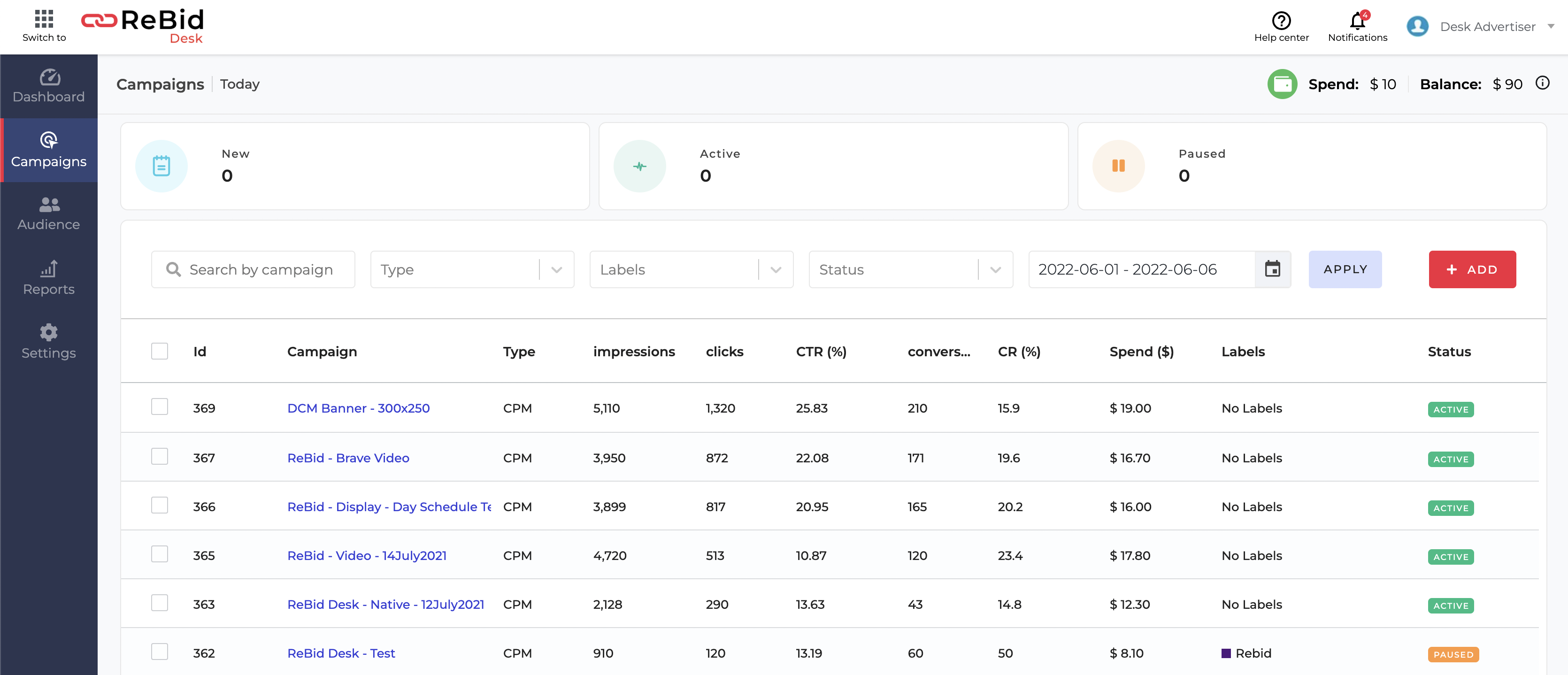The width and height of the screenshot is (1568, 675).
Task: Click the Today label beside Campaigns
Action: point(240,84)
